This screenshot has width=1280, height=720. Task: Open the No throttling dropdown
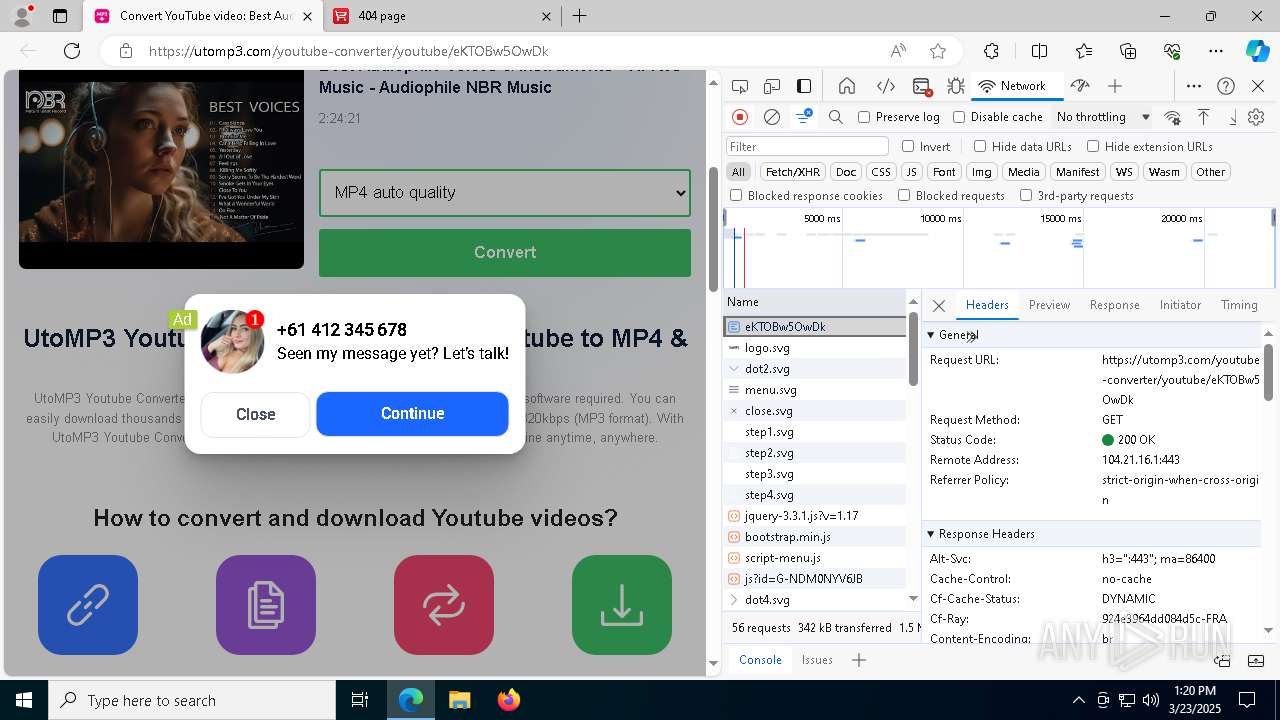1103,117
